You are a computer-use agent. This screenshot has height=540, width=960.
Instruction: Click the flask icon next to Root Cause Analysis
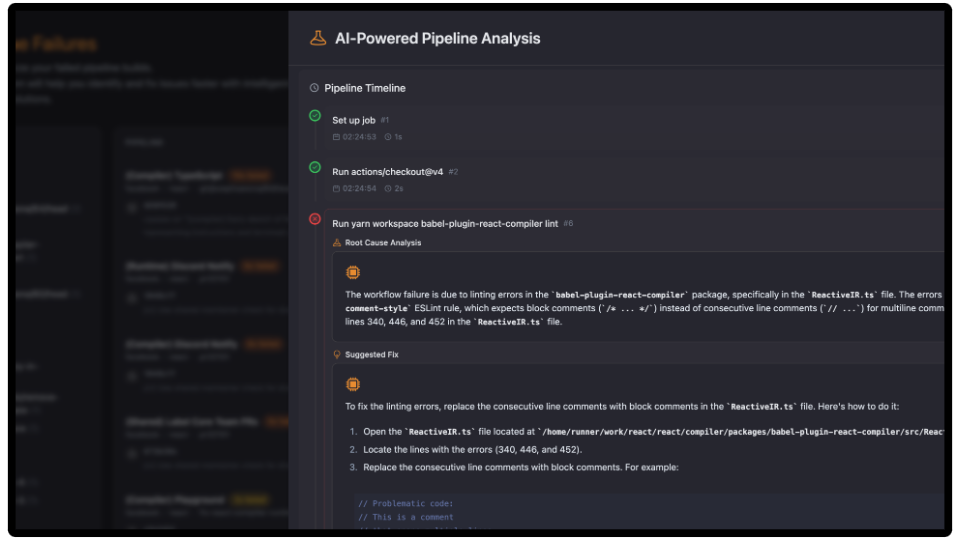(x=337, y=243)
